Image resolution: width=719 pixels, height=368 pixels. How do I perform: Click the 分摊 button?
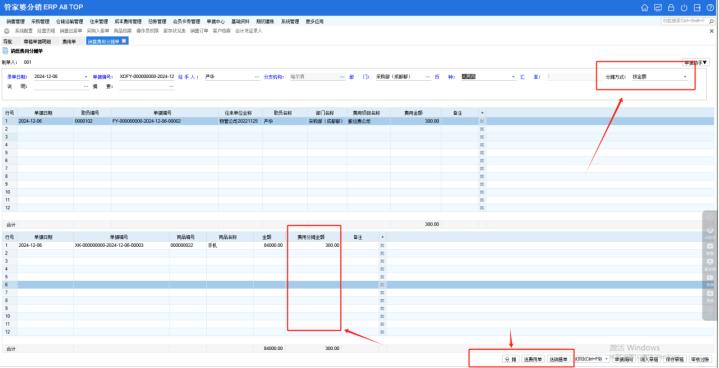click(511, 359)
